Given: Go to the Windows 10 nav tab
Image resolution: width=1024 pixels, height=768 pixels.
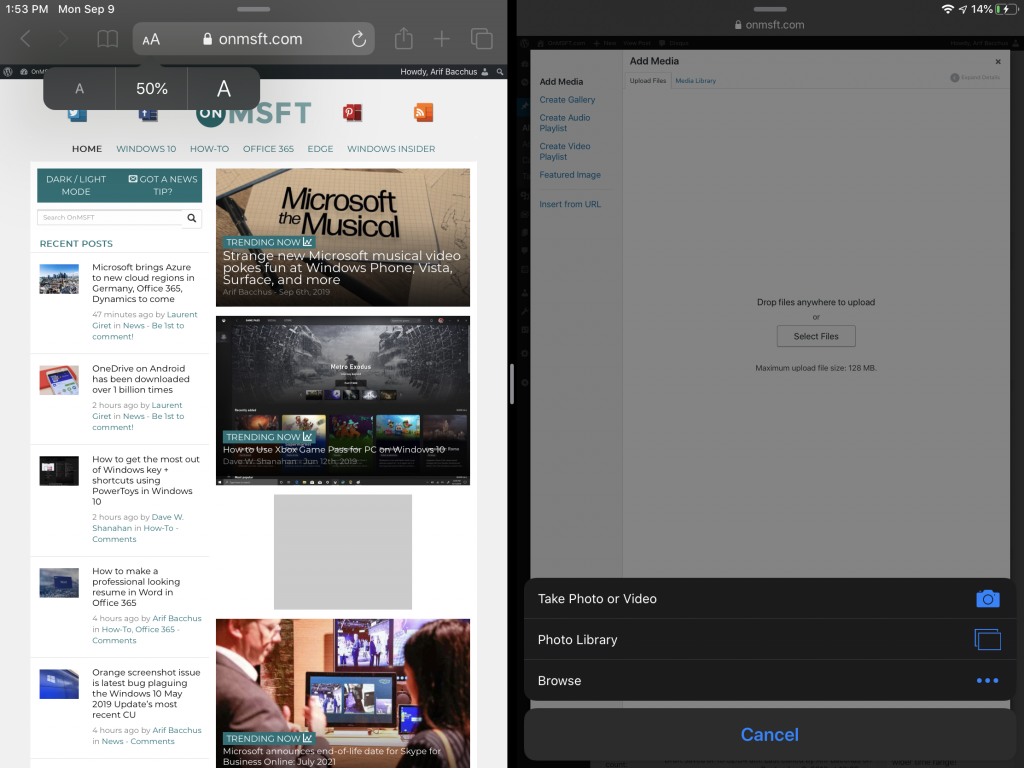Looking at the screenshot, I should click(x=146, y=149).
